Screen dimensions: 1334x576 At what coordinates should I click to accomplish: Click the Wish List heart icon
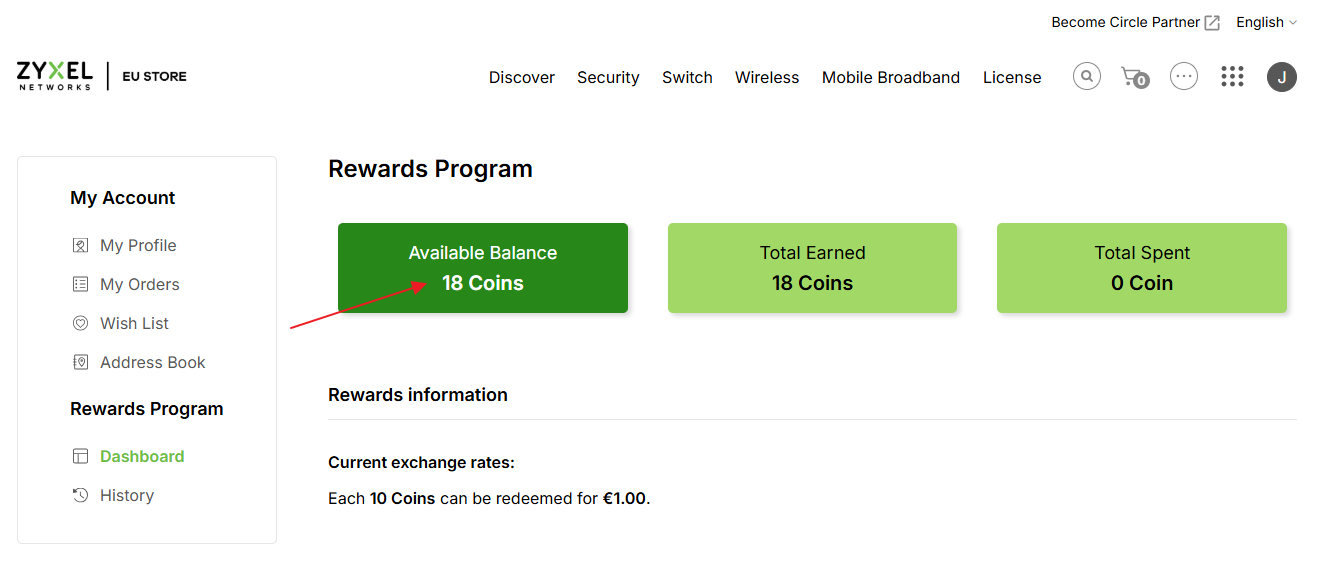pos(81,323)
